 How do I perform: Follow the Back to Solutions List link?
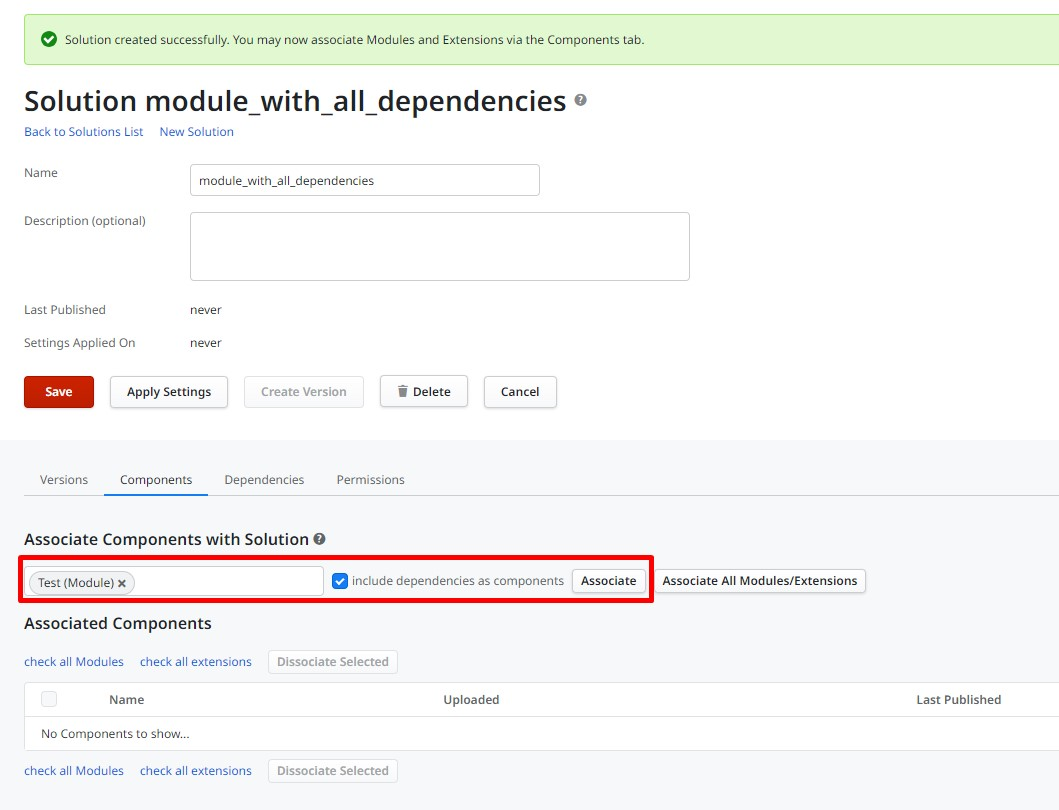point(84,132)
